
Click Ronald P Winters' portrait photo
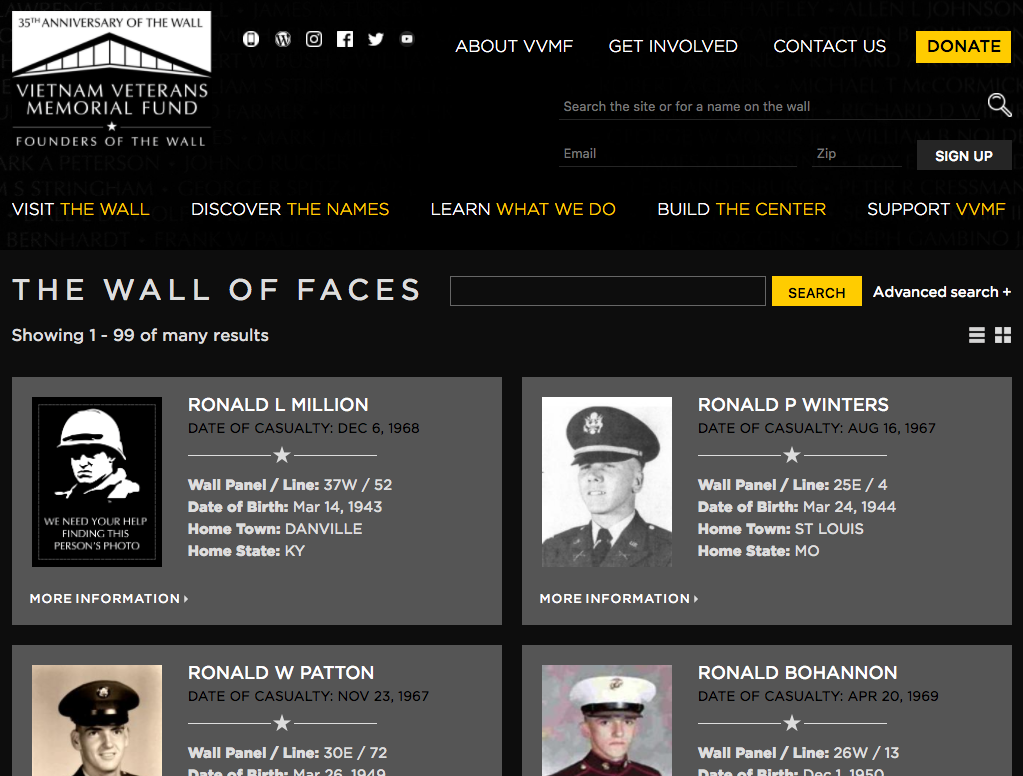[x=607, y=482]
